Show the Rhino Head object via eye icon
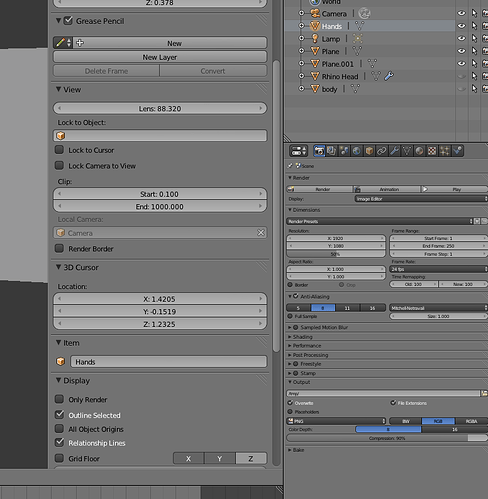 tap(461, 77)
